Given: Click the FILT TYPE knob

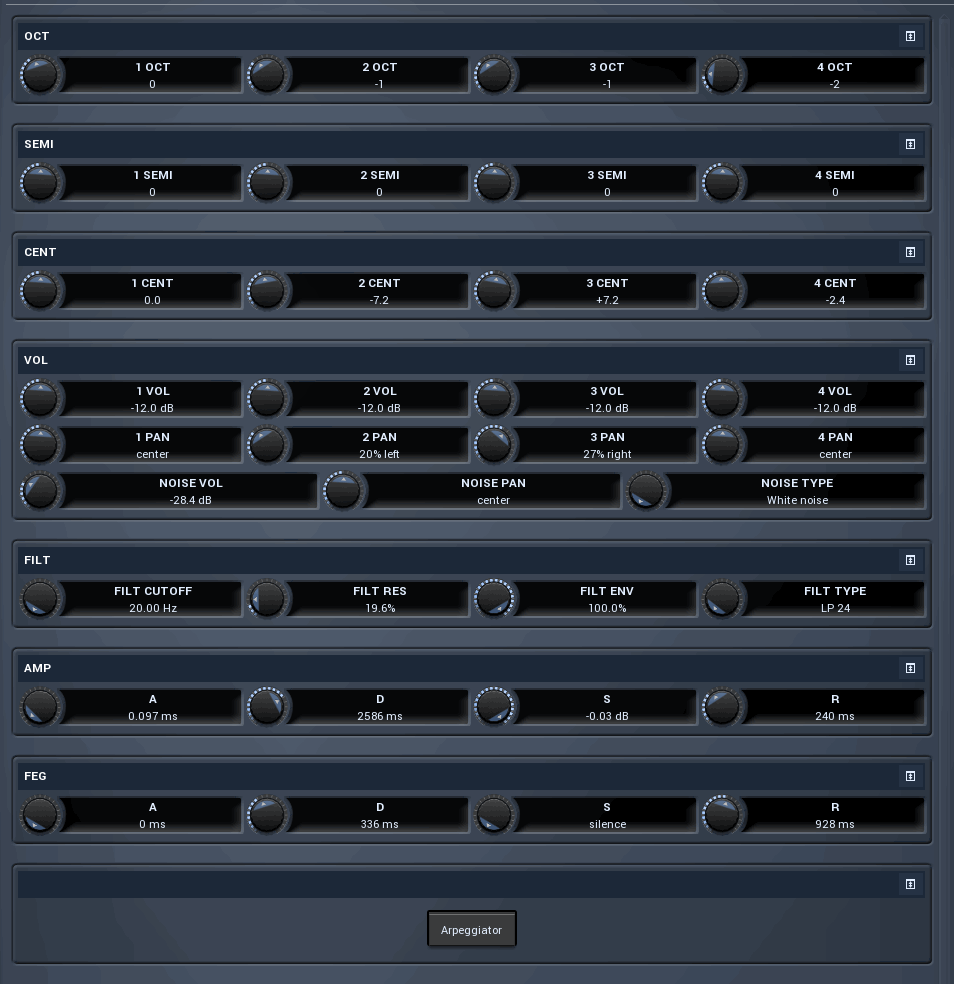Looking at the screenshot, I should click(x=722, y=599).
